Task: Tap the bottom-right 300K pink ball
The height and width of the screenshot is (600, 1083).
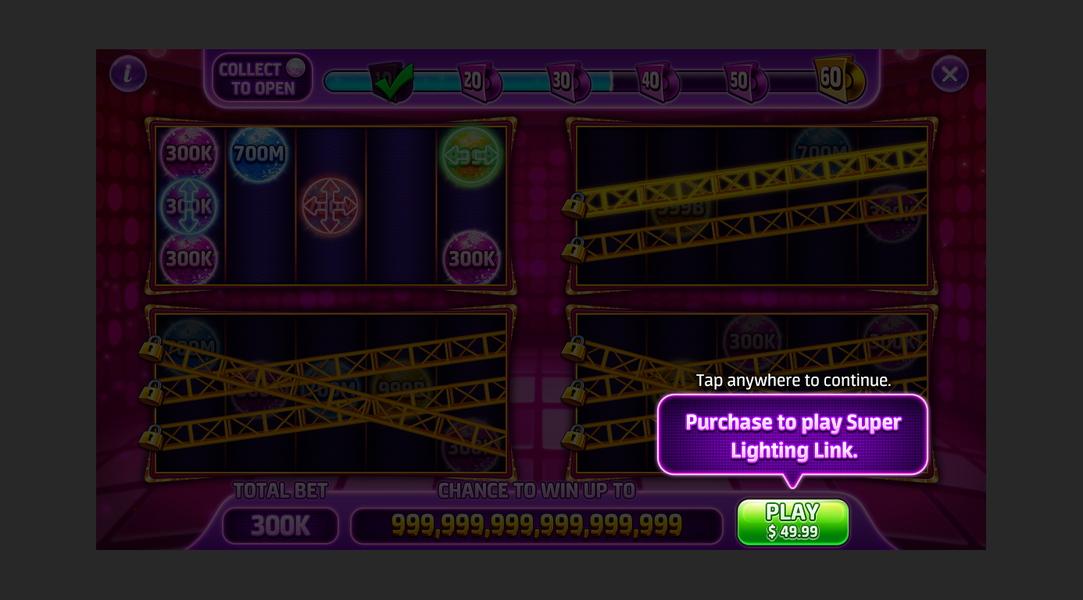Action: [x=471, y=258]
